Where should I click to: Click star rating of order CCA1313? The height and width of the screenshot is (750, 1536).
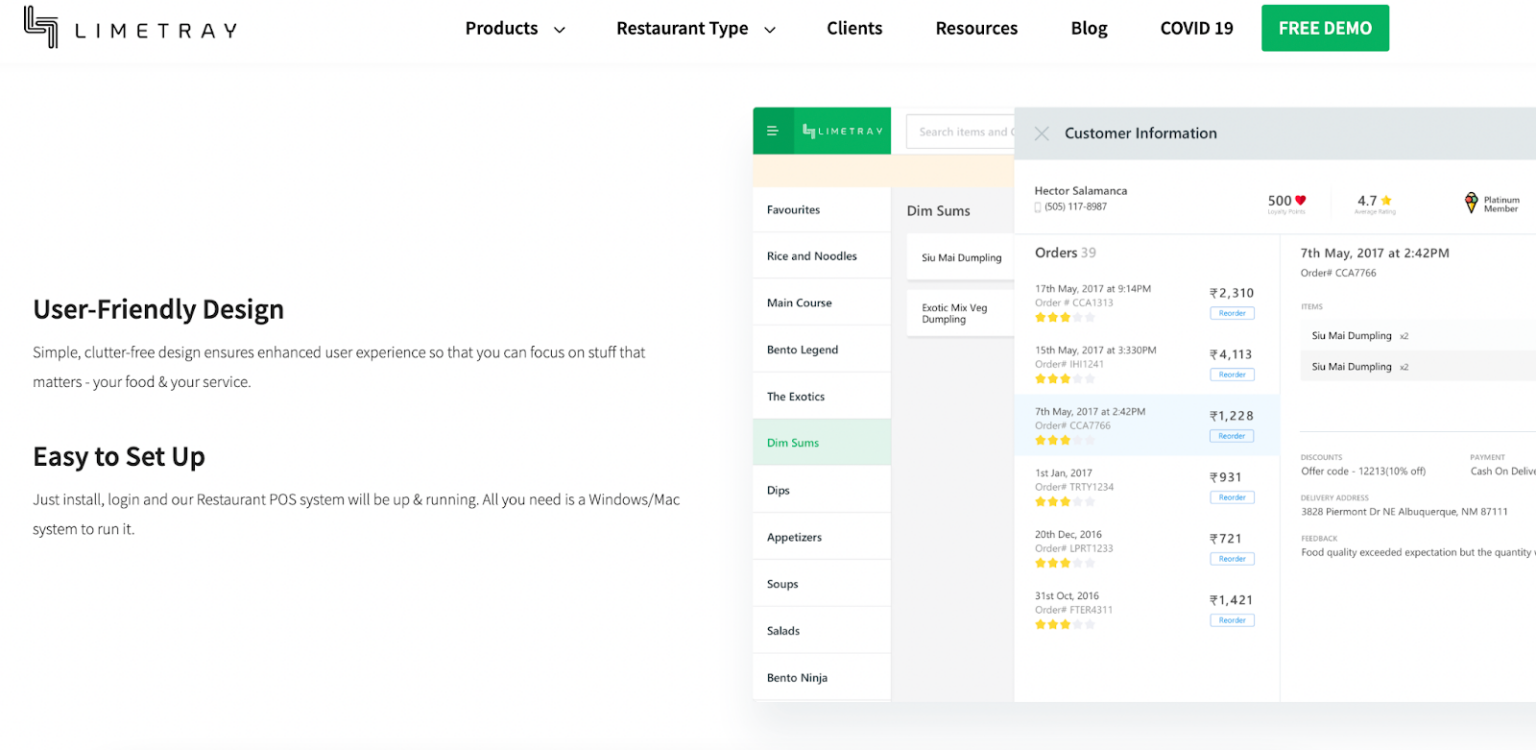(1064, 317)
